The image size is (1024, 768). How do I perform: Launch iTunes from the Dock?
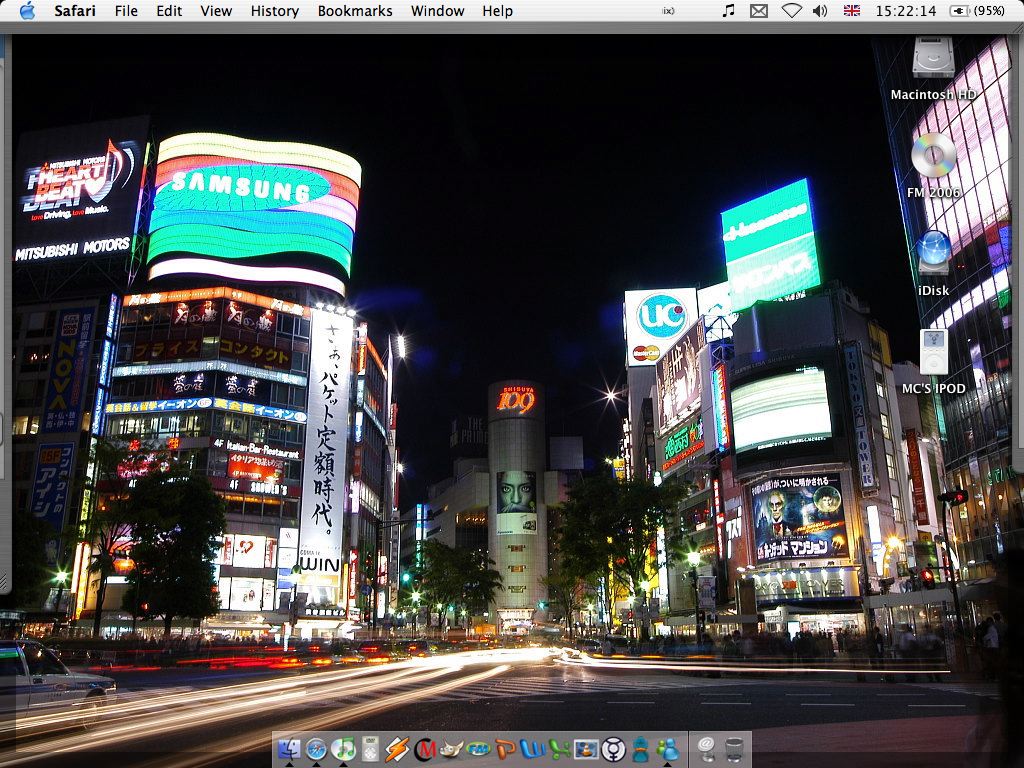(343, 749)
